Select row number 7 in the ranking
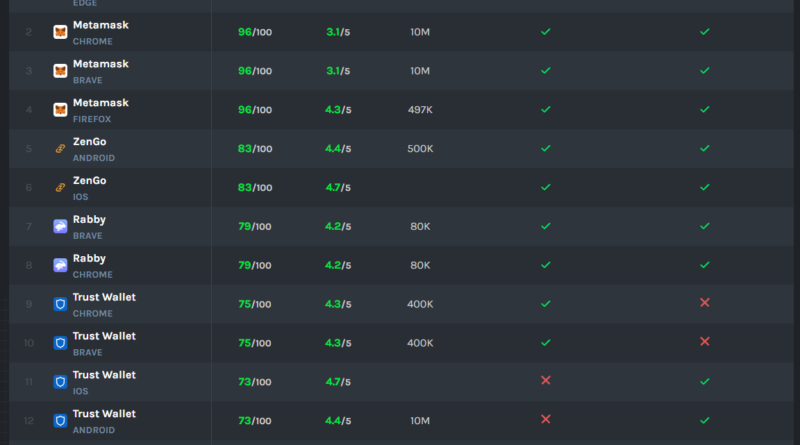The image size is (800, 445). coord(29,227)
